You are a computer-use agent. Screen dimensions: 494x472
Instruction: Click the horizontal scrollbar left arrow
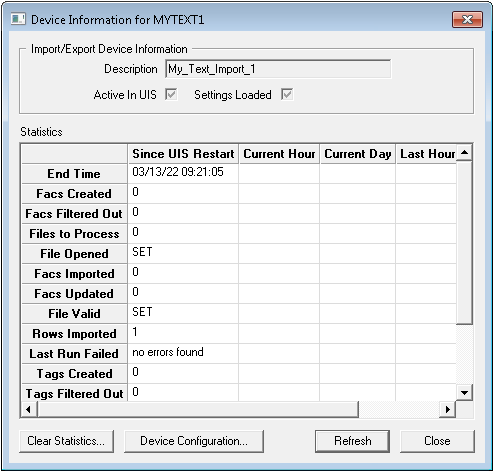pyautogui.click(x=29, y=409)
